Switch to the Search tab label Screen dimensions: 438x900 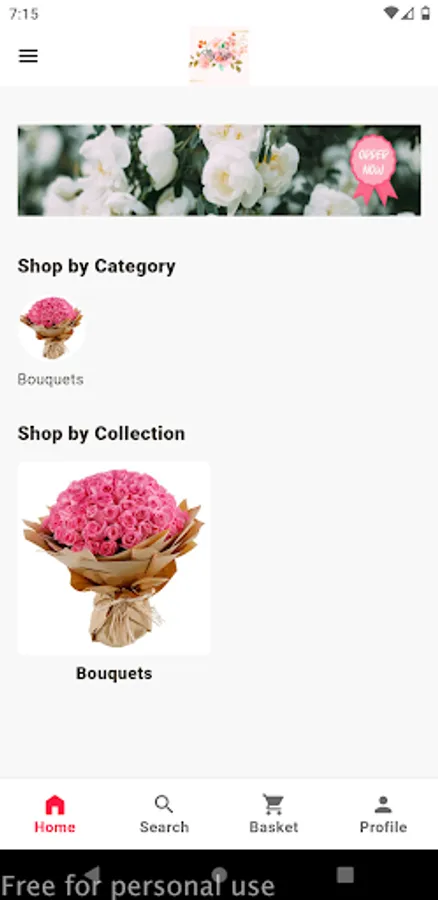point(164,827)
